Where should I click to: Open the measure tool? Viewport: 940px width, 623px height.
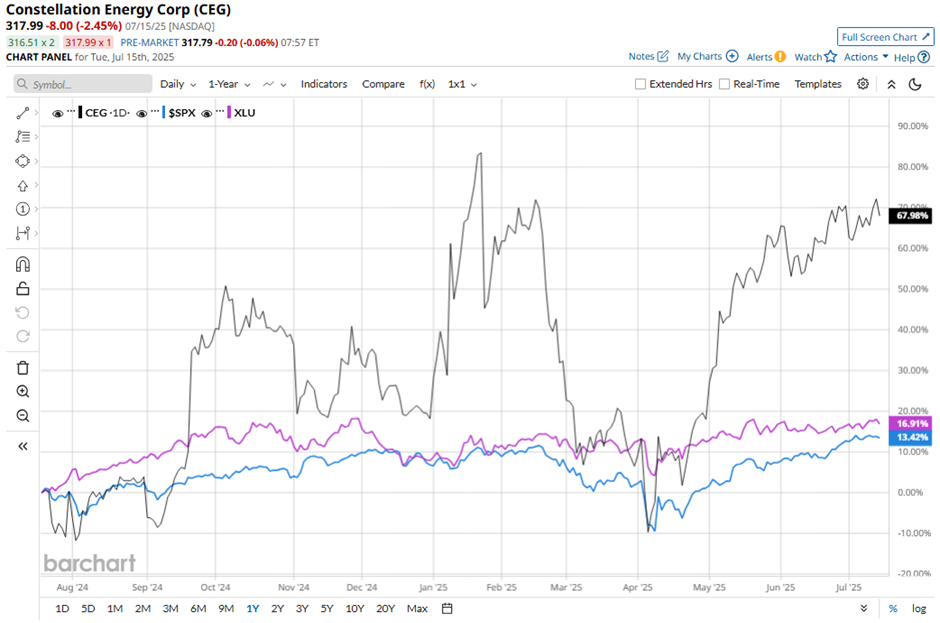(x=23, y=233)
